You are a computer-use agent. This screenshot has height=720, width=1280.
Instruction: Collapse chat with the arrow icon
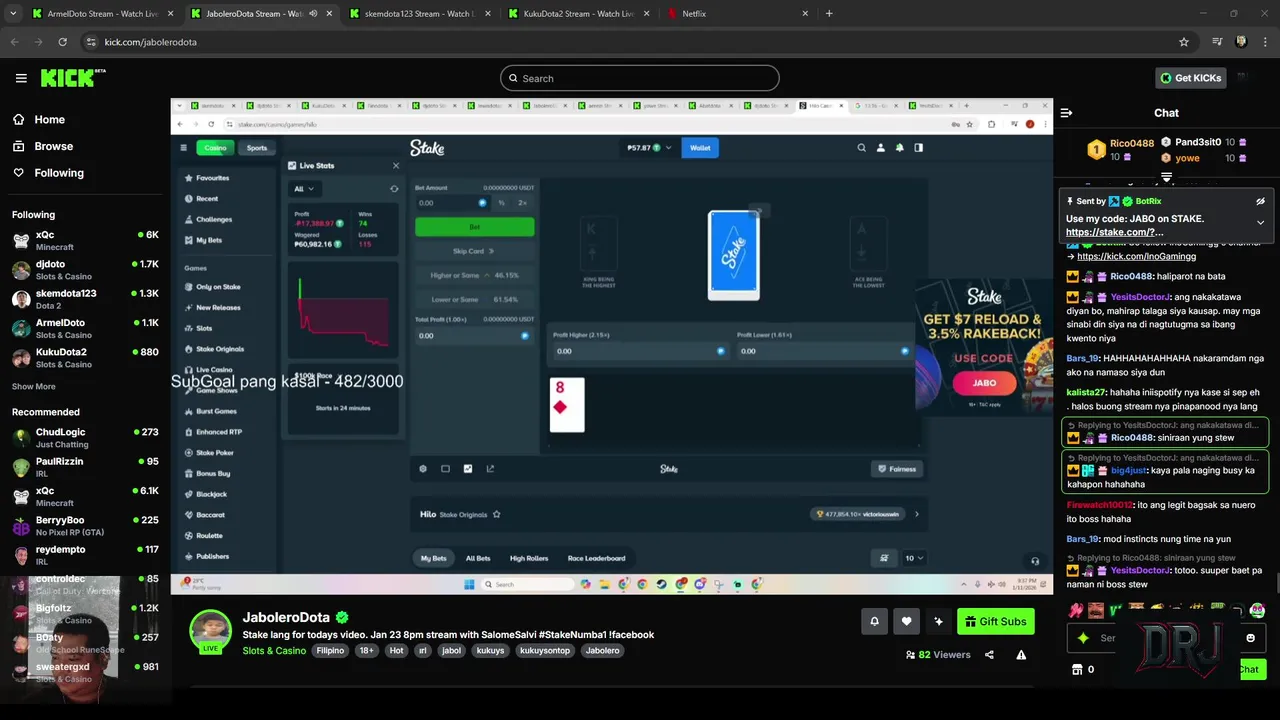(1066, 113)
